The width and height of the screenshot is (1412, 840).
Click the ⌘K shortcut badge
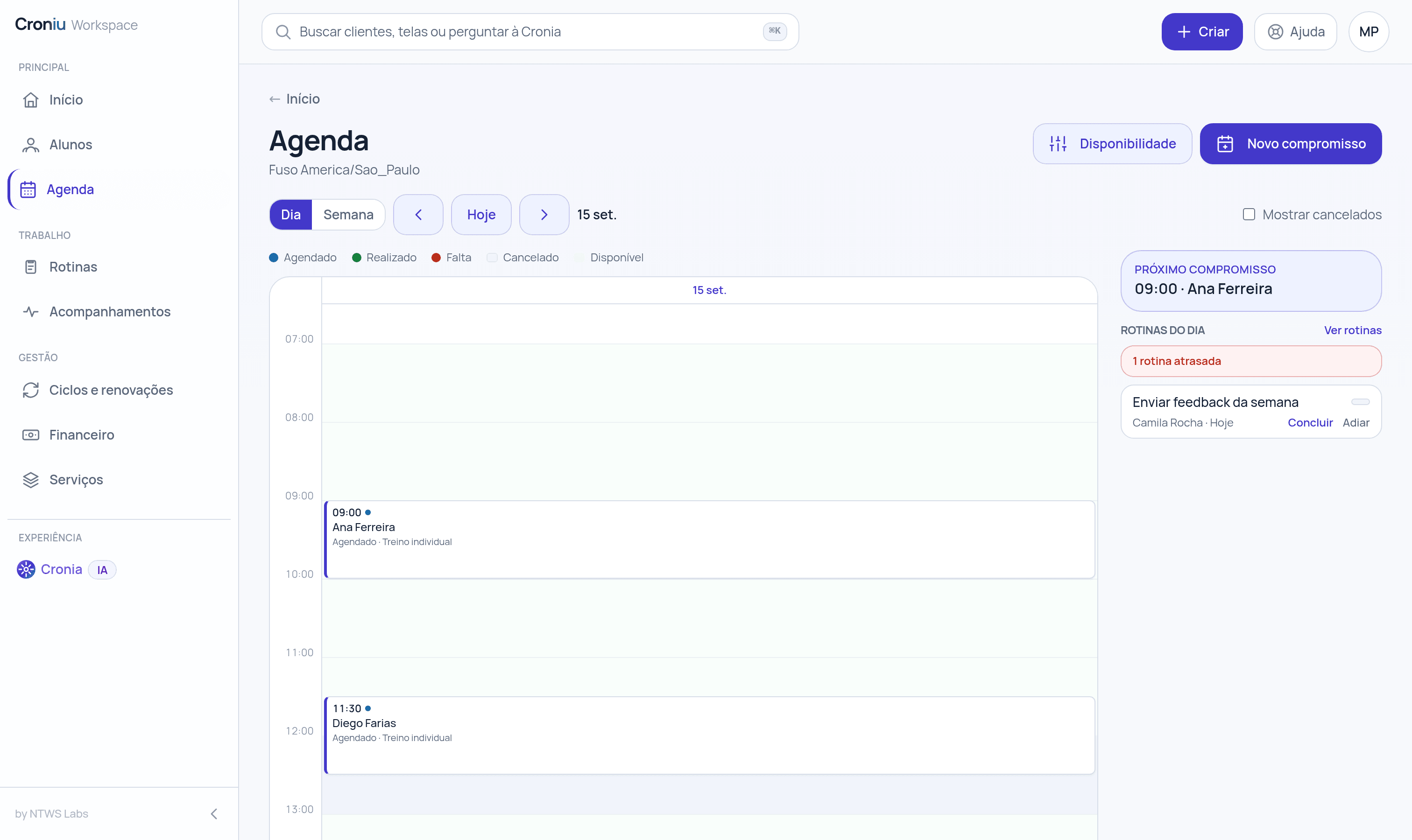pyautogui.click(x=774, y=31)
